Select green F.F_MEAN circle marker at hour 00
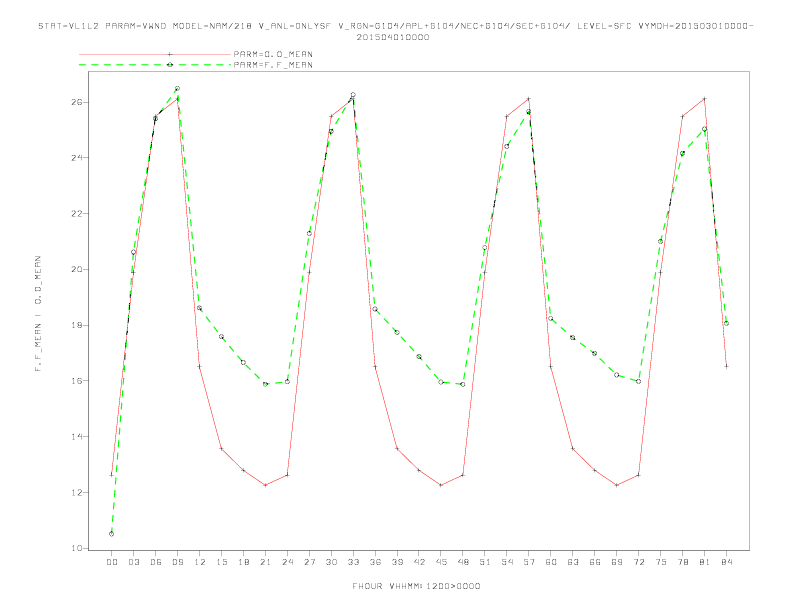Viewport: 792px width, 612px height. pyautogui.click(x=112, y=534)
